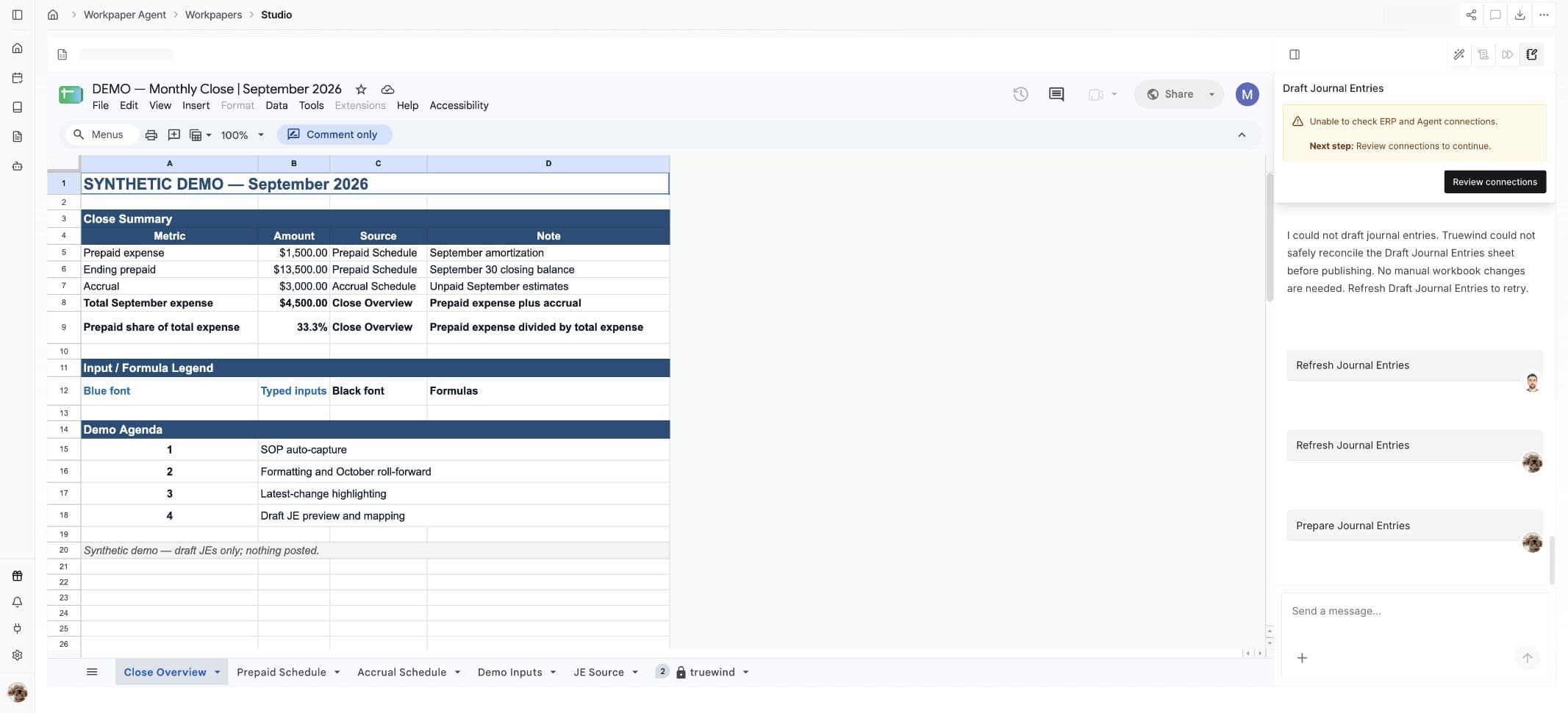The image size is (1568, 713).
Task: Click the Share button
Action: (1170, 94)
